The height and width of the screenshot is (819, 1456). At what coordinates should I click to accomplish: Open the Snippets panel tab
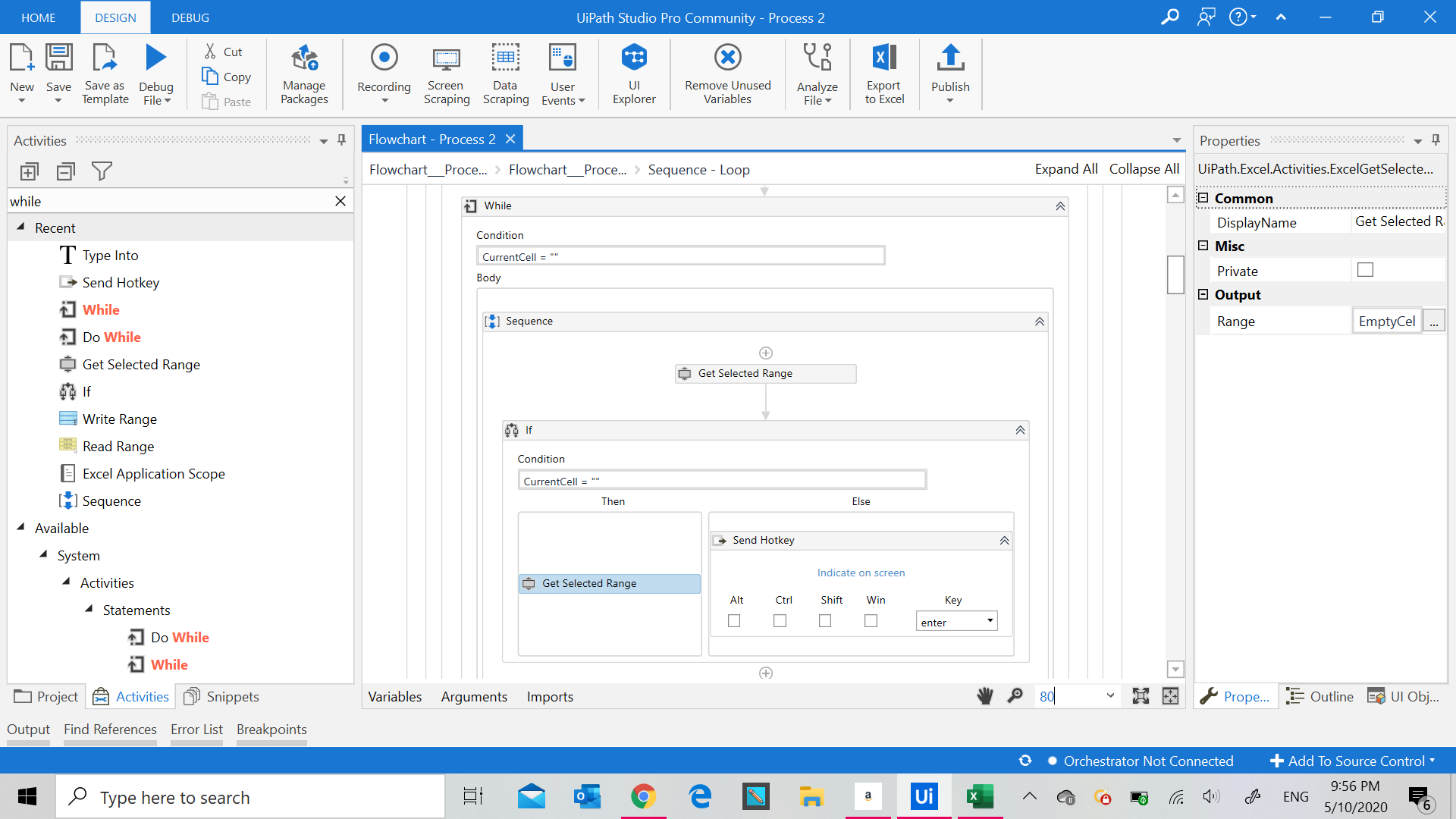(x=222, y=696)
